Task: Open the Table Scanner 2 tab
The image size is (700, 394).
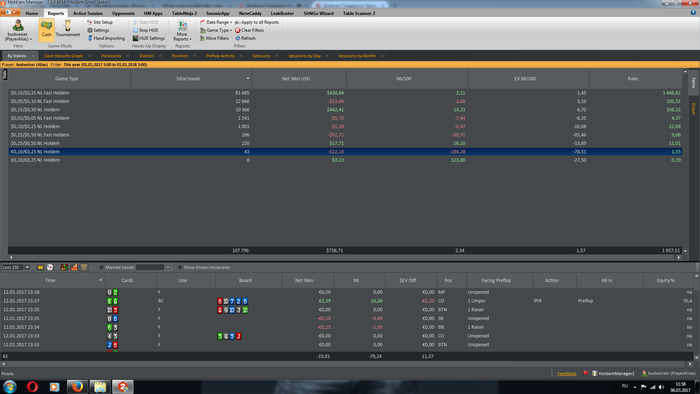Action: (359, 13)
